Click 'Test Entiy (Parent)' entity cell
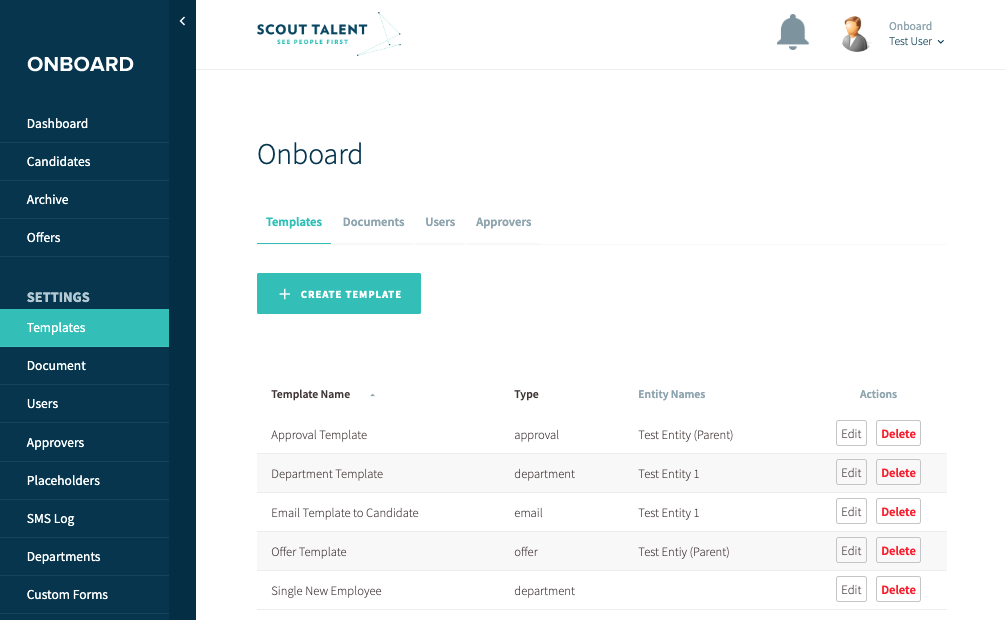The height and width of the screenshot is (620, 1005). [x=683, y=552]
